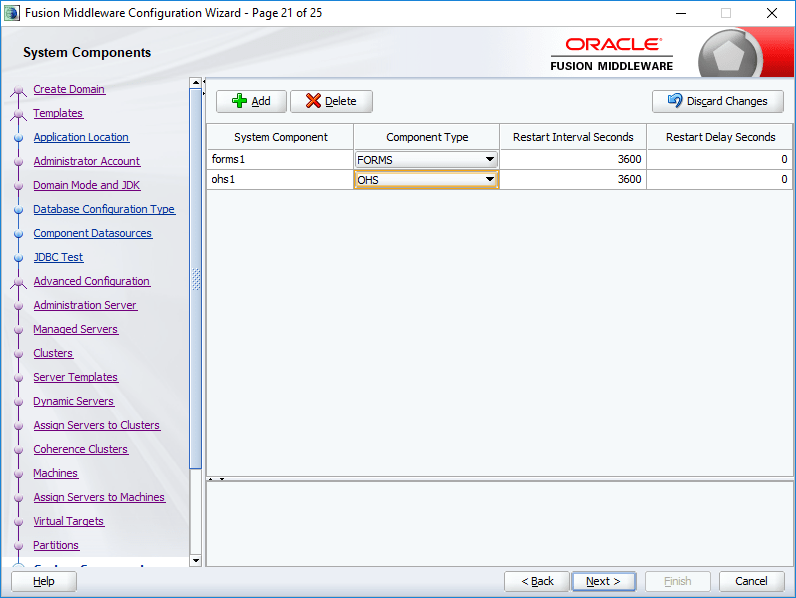Click the Back button
Screen dimensions: 796x598
[x=537, y=581]
